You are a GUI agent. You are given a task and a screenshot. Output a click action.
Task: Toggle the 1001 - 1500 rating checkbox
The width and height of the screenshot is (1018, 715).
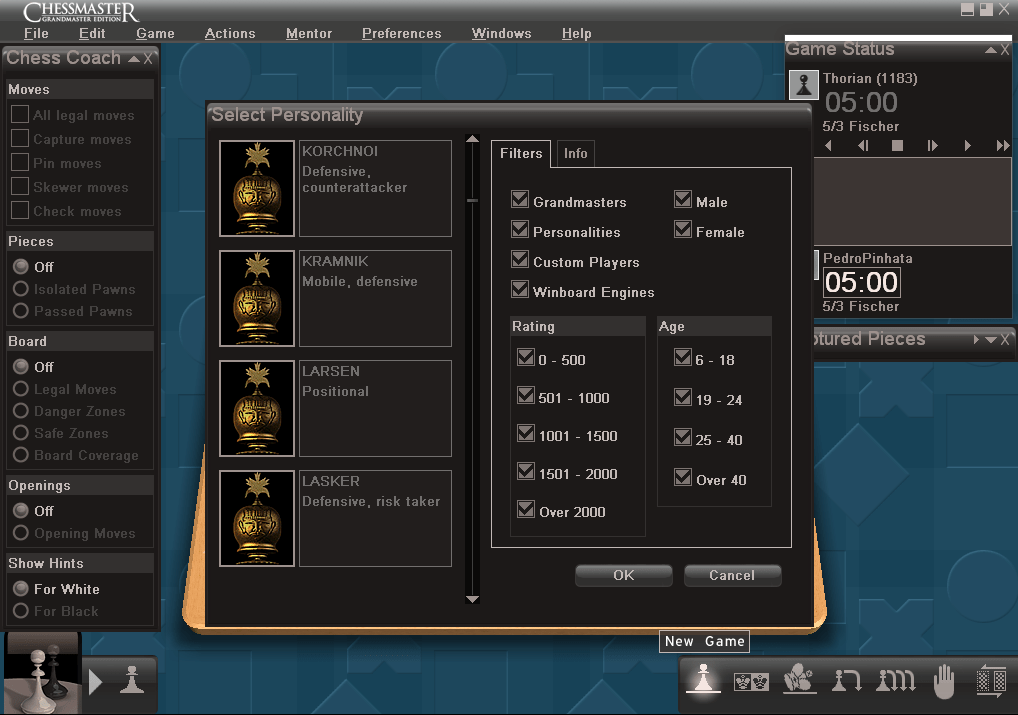point(526,433)
